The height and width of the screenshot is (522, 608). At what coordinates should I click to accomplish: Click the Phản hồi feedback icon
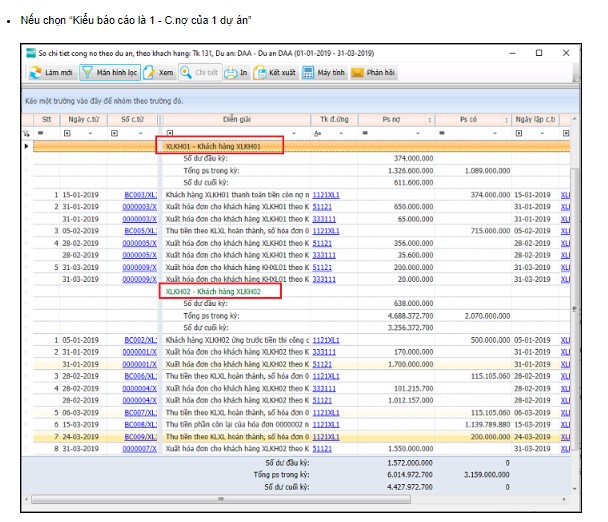tap(358, 73)
